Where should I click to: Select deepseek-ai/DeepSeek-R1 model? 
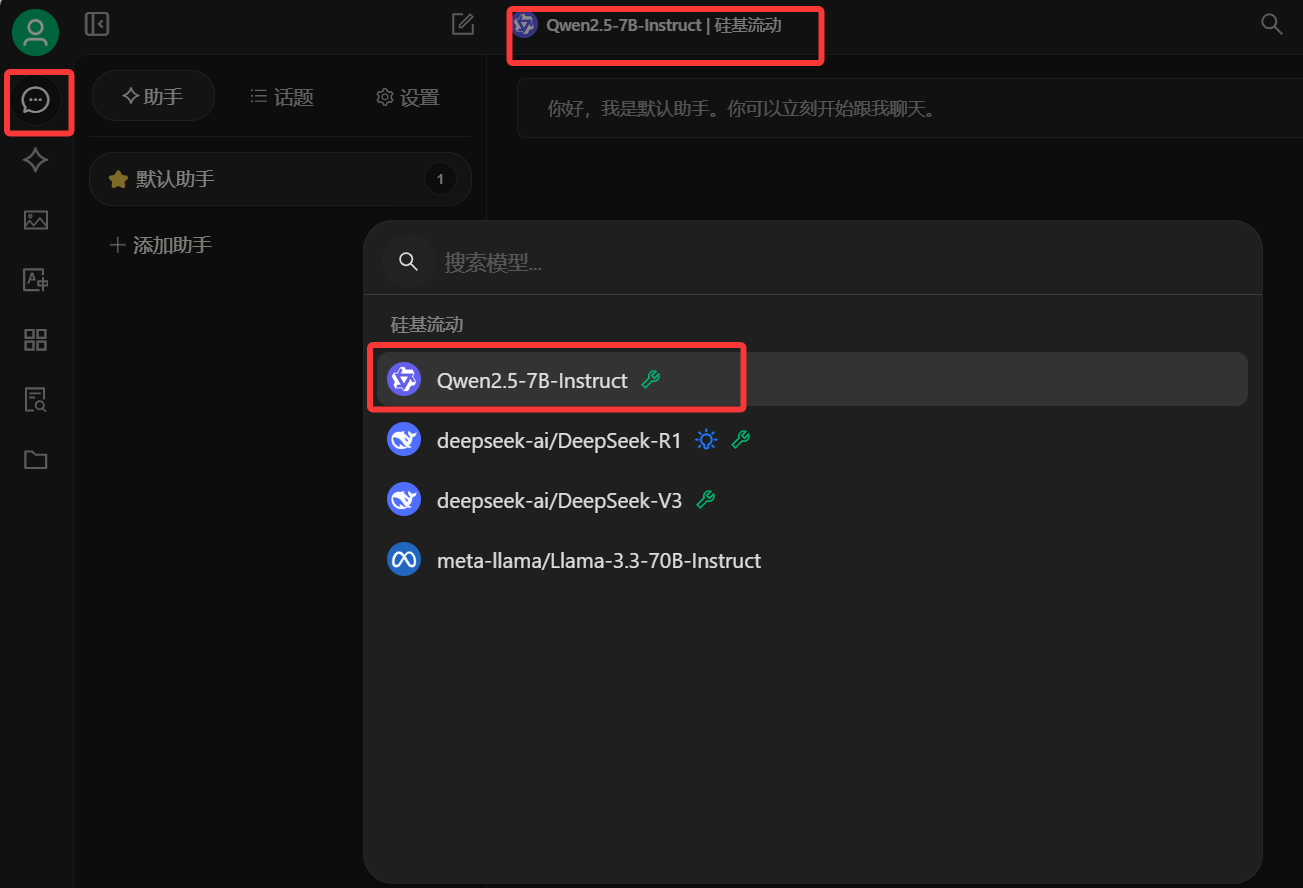812,440
